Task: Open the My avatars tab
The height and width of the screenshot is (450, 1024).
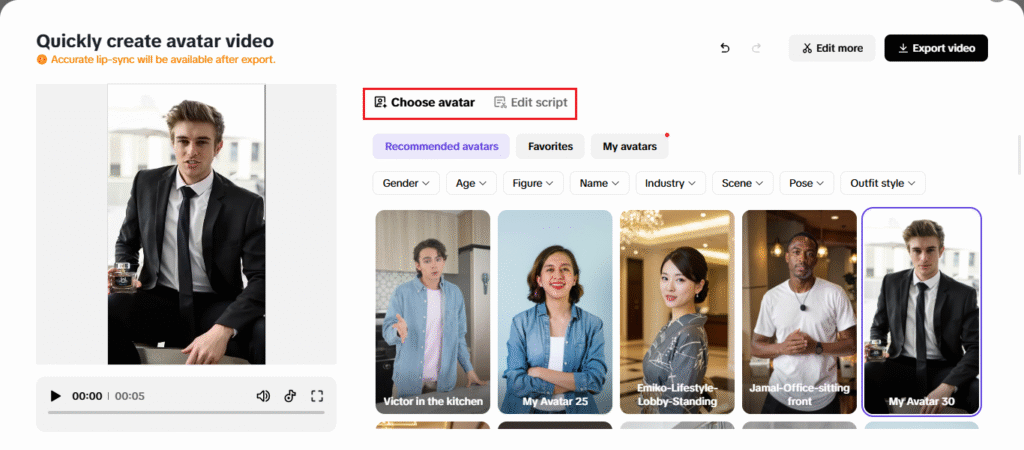Action: click(630, 146)
